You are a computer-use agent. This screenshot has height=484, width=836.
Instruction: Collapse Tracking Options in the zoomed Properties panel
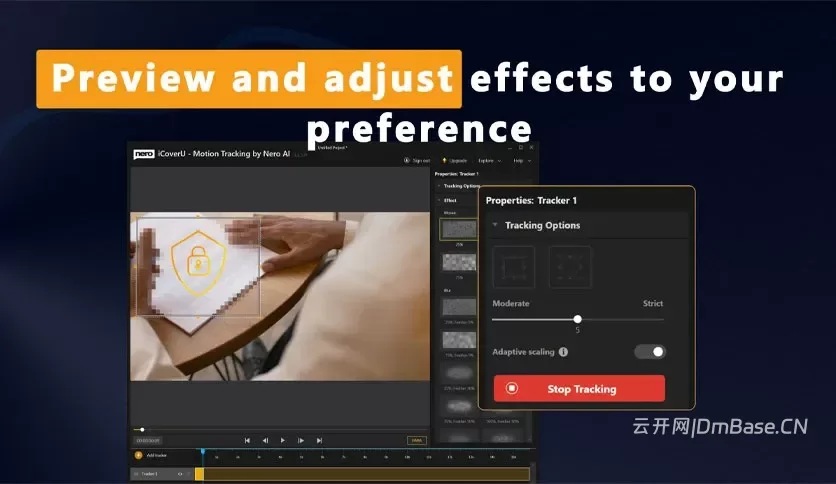[495, 225]
